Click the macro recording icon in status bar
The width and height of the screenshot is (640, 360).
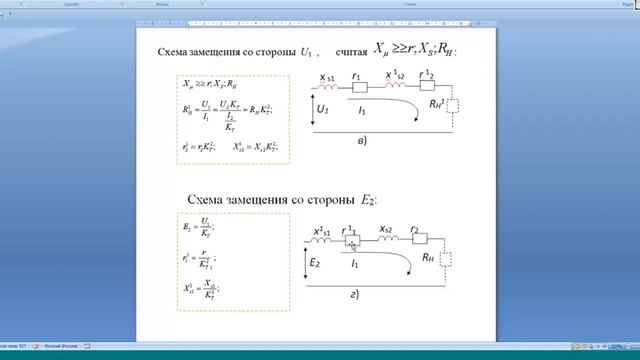pos(87,346)
